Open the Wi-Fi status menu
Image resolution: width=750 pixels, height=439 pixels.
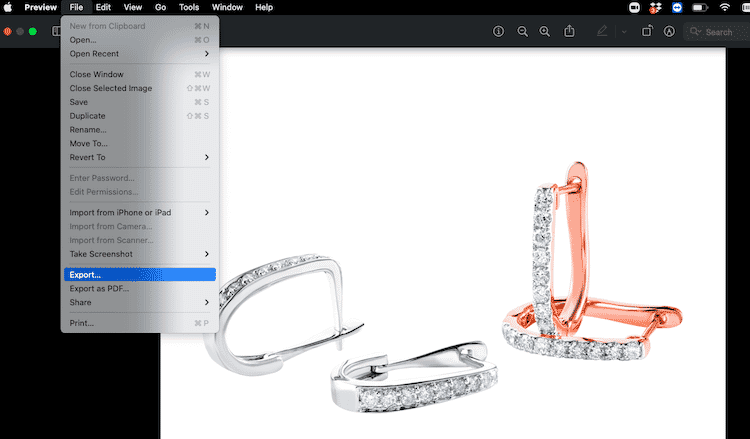pos(724,7)
